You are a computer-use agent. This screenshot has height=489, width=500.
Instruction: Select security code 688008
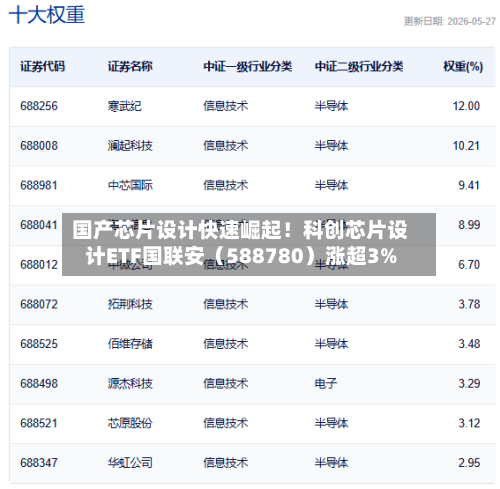click(39, 146)
